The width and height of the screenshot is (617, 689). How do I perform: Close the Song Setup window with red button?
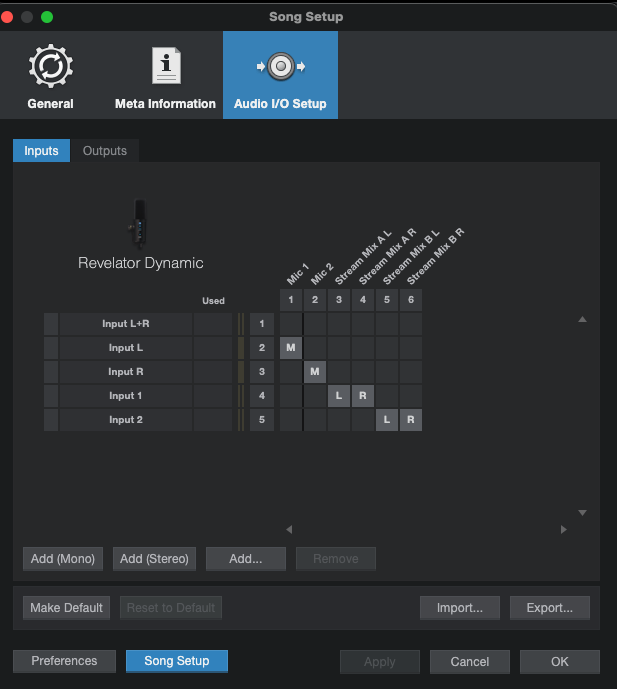[7, 17]
